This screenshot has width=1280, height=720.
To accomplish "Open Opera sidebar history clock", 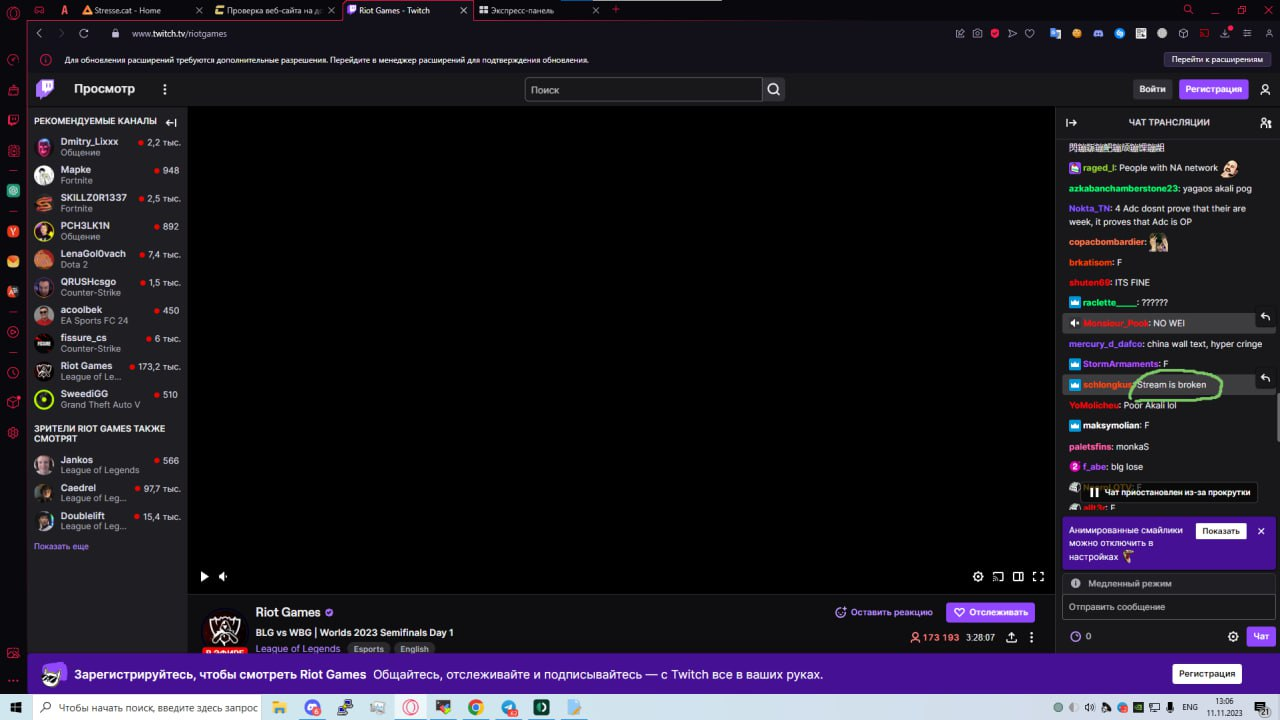I will click(x=13, y=372).
